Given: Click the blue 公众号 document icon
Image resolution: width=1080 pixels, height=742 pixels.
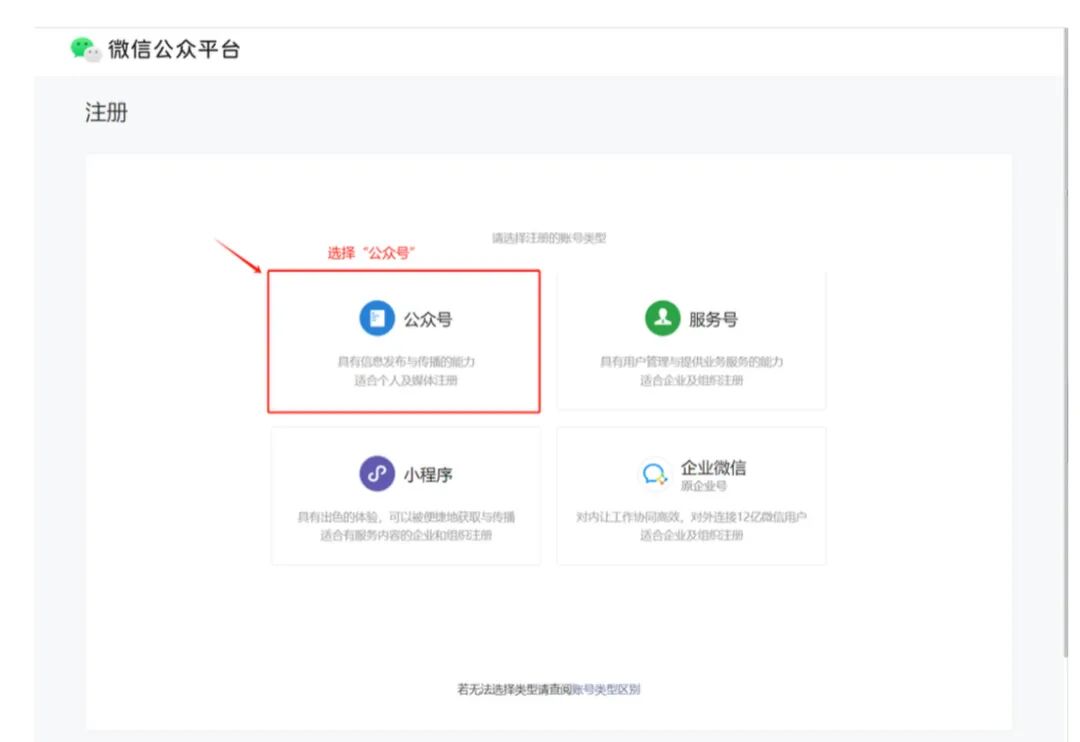Looking at the screenshot, I should (377, 318).
